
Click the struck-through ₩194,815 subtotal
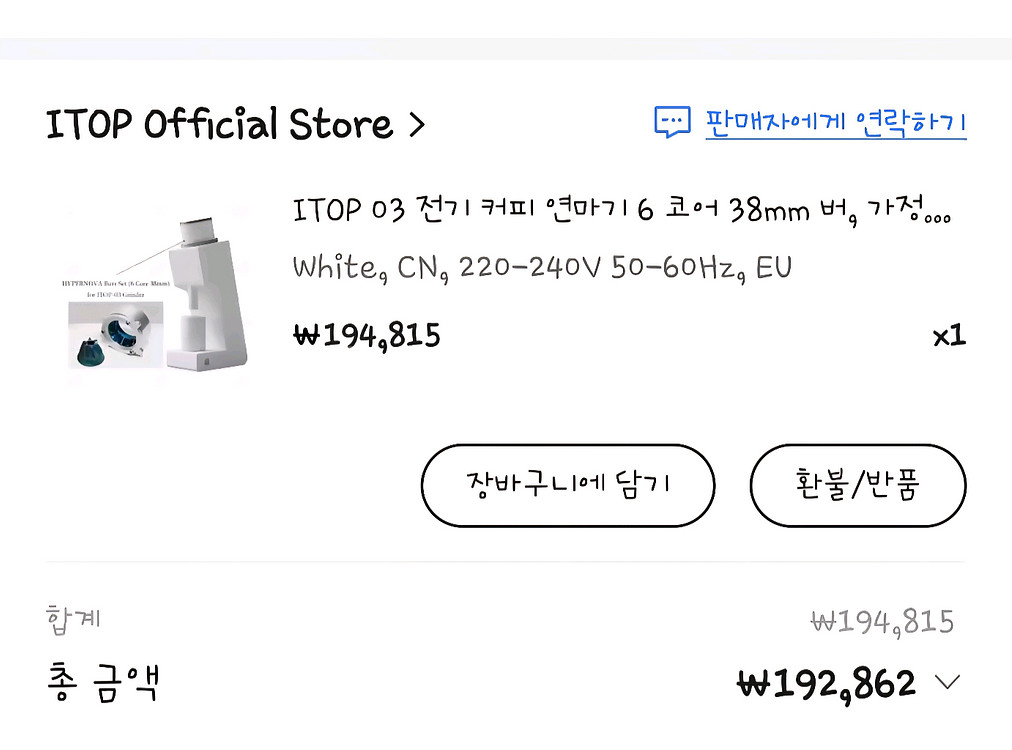[x=881, y=622]
